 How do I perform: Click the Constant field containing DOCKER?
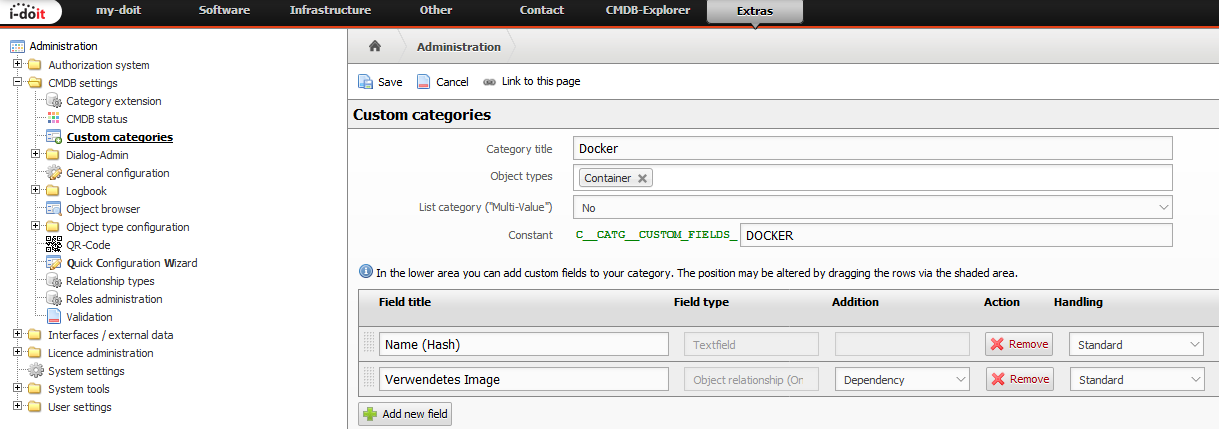(x=955, y=235)
